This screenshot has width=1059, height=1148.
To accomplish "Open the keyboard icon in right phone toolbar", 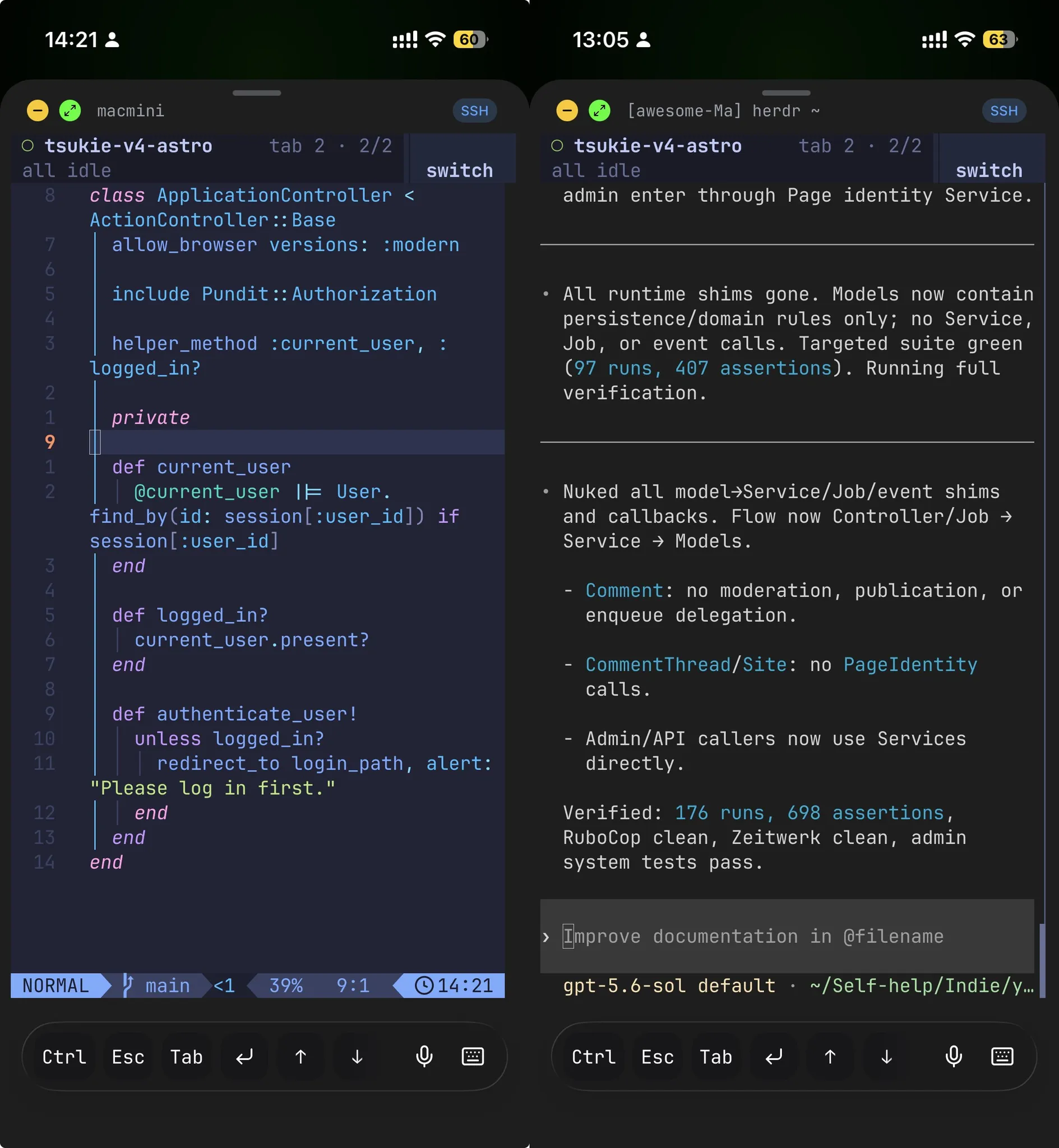I will pos(1002,1056).
